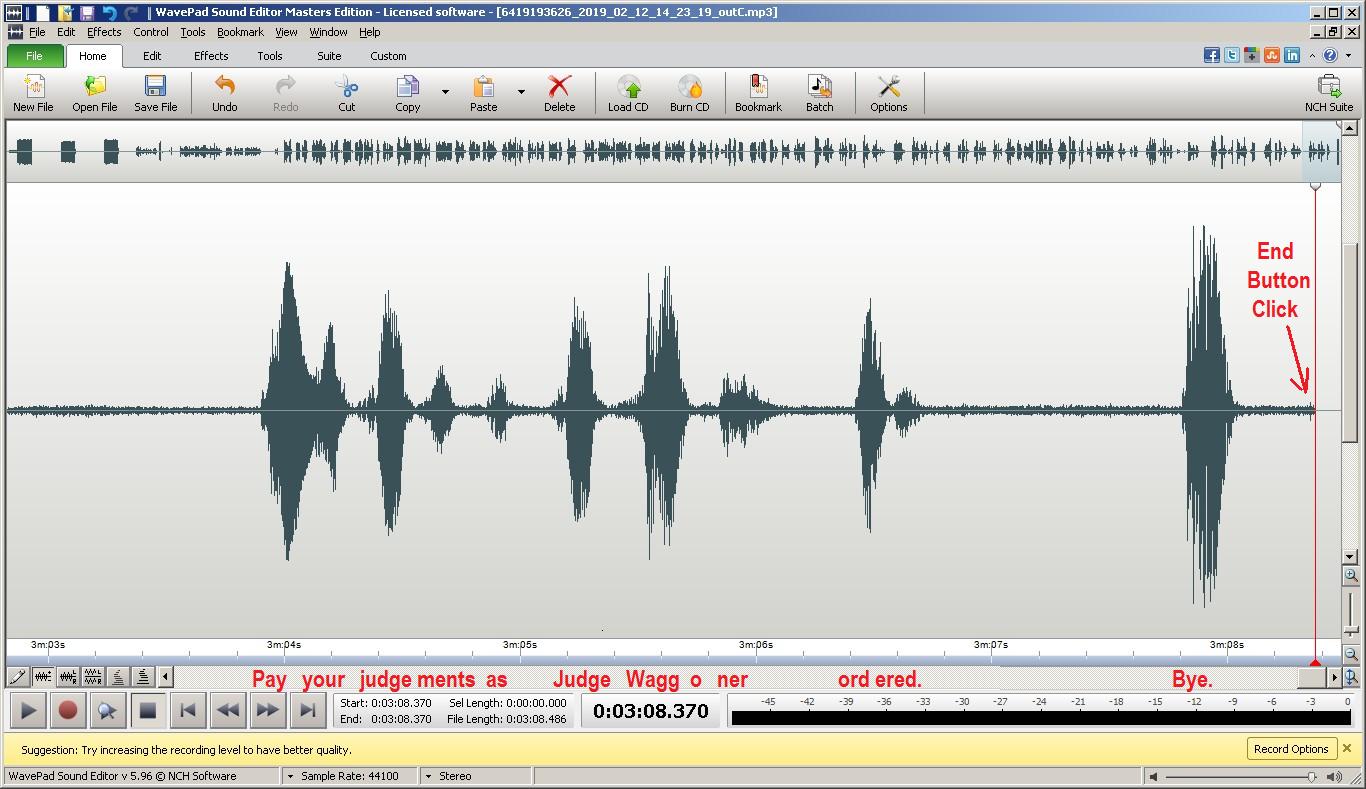Click the quick-access undo arrow in the title bar
The height and width of the screenshot is (789, 1366).
(109, 12)
